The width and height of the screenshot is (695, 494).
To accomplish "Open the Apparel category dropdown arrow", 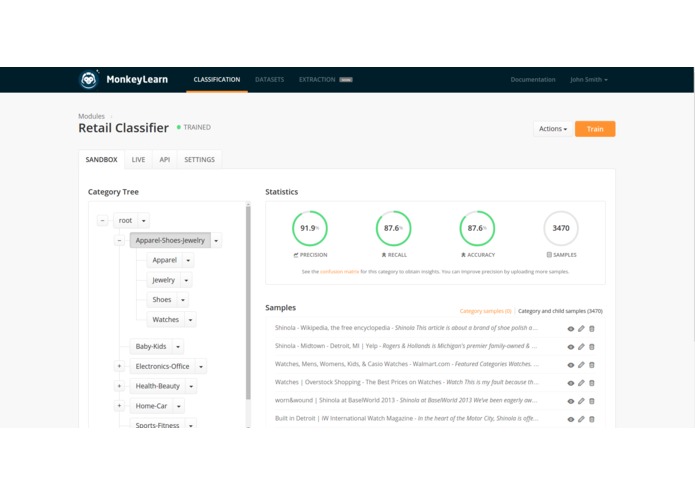I will coord(188,261).
